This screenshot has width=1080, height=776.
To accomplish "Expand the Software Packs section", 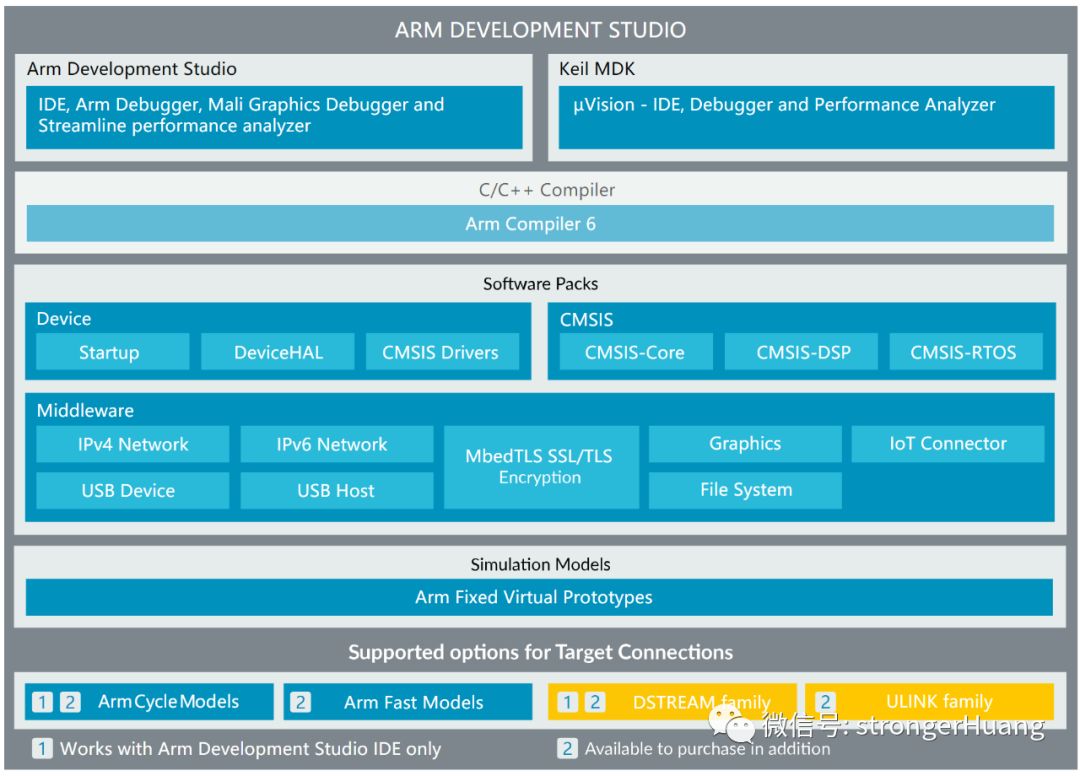I will (540, 284).
